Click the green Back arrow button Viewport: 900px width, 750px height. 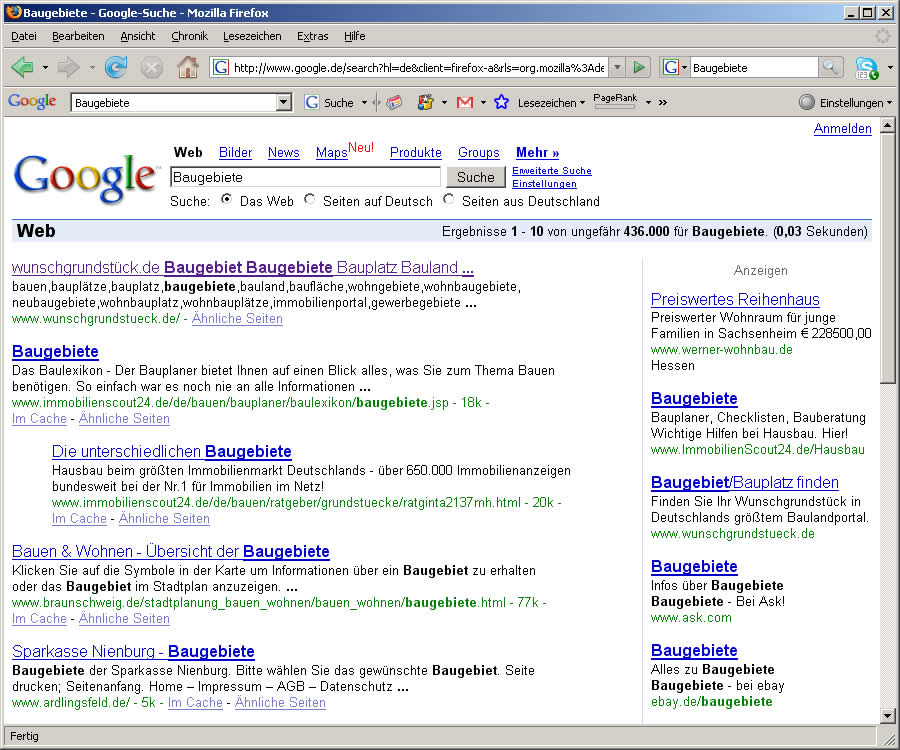tap(22, 68)
